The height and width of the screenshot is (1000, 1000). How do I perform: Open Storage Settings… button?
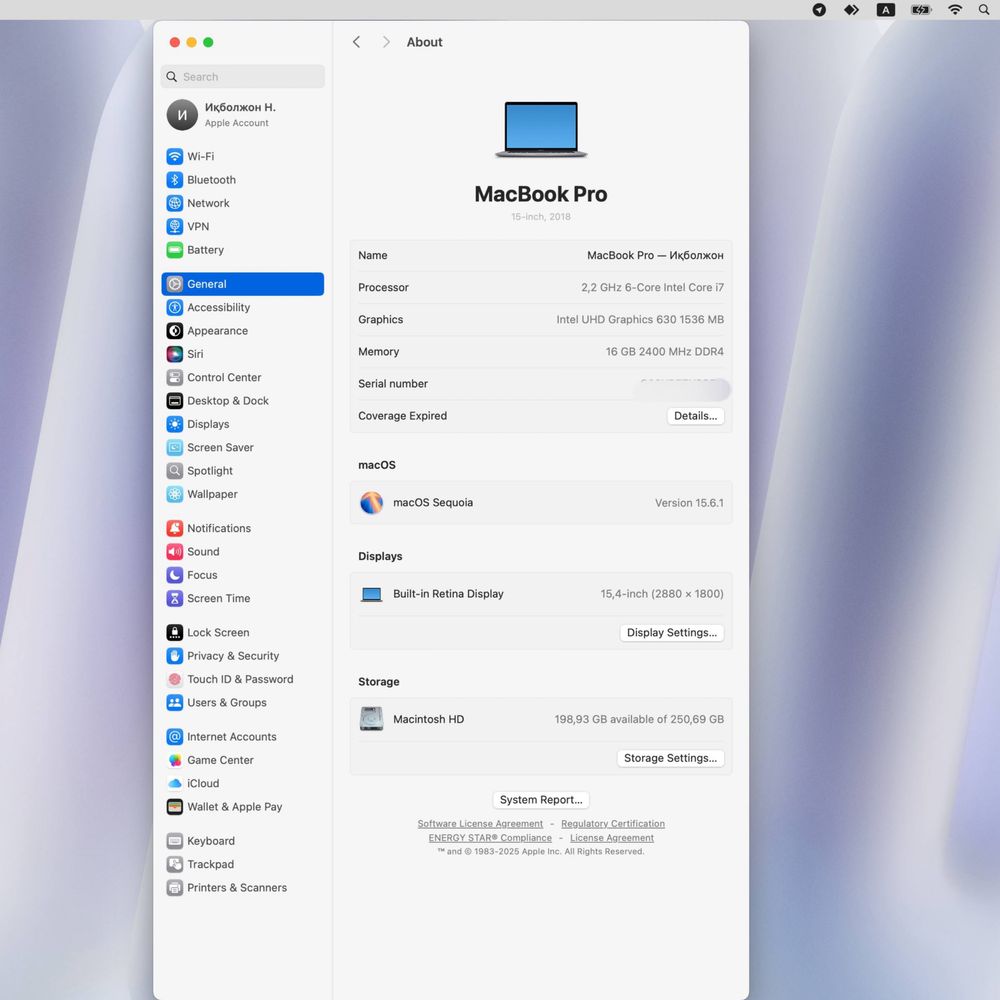670,758
